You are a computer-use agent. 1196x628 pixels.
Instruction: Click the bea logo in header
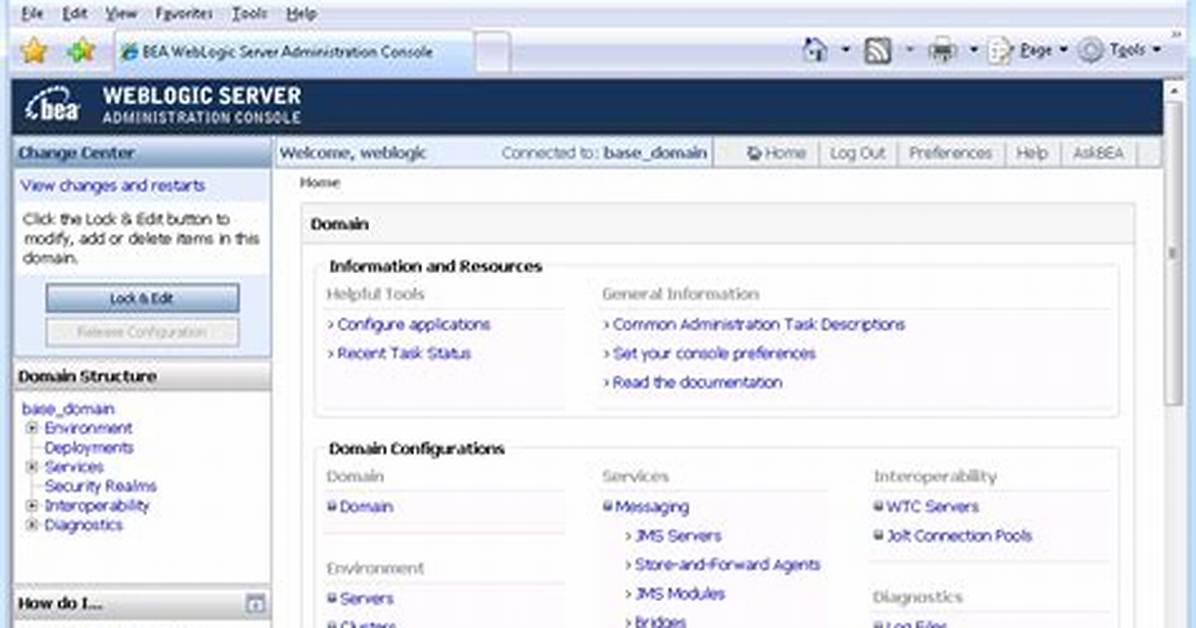[x=53, y=106]
